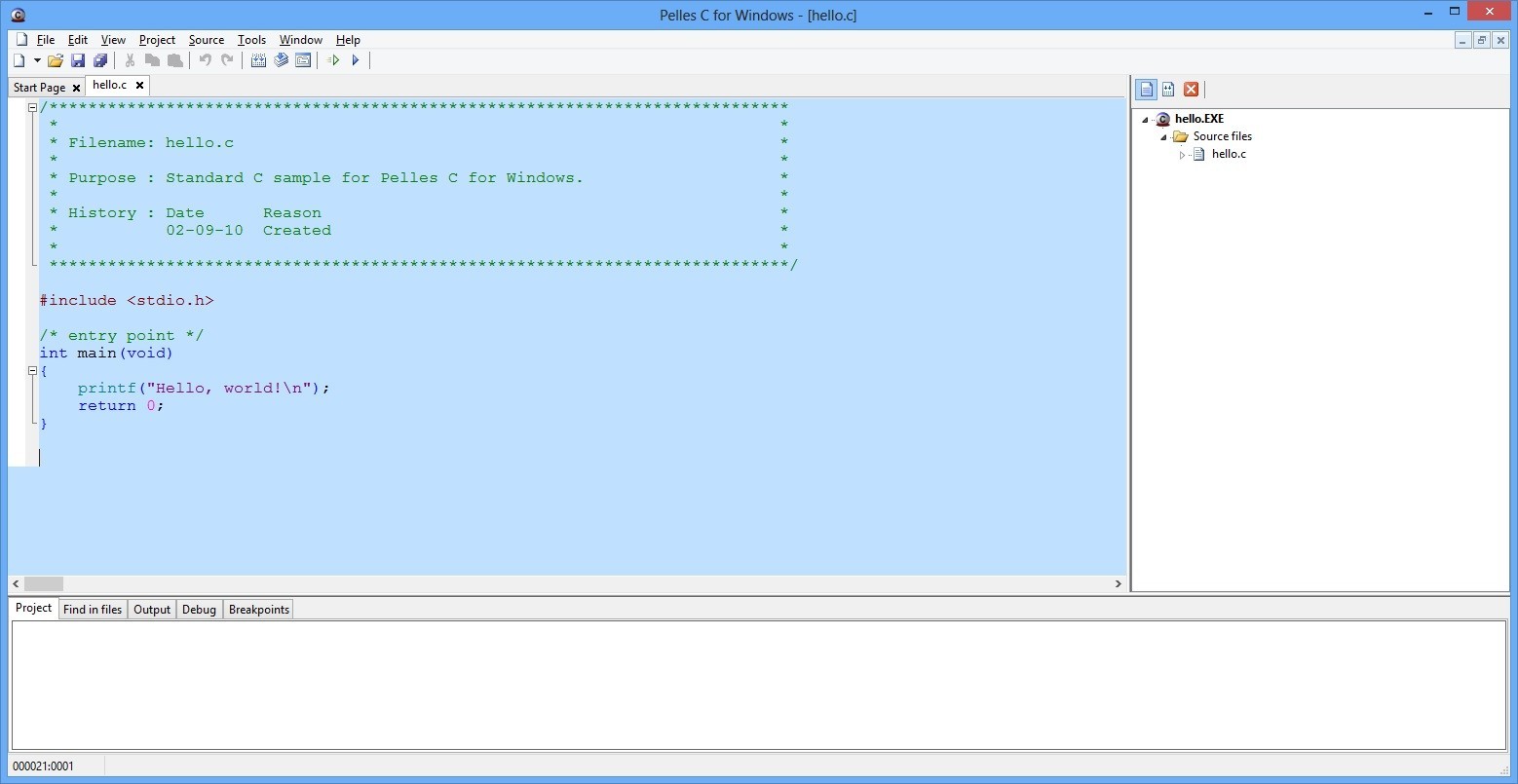The height and width of the screenshot is (784, 1518).
Task: Click the Undo arrow icon
Action: pyautogui.click(x=205, y=60)
